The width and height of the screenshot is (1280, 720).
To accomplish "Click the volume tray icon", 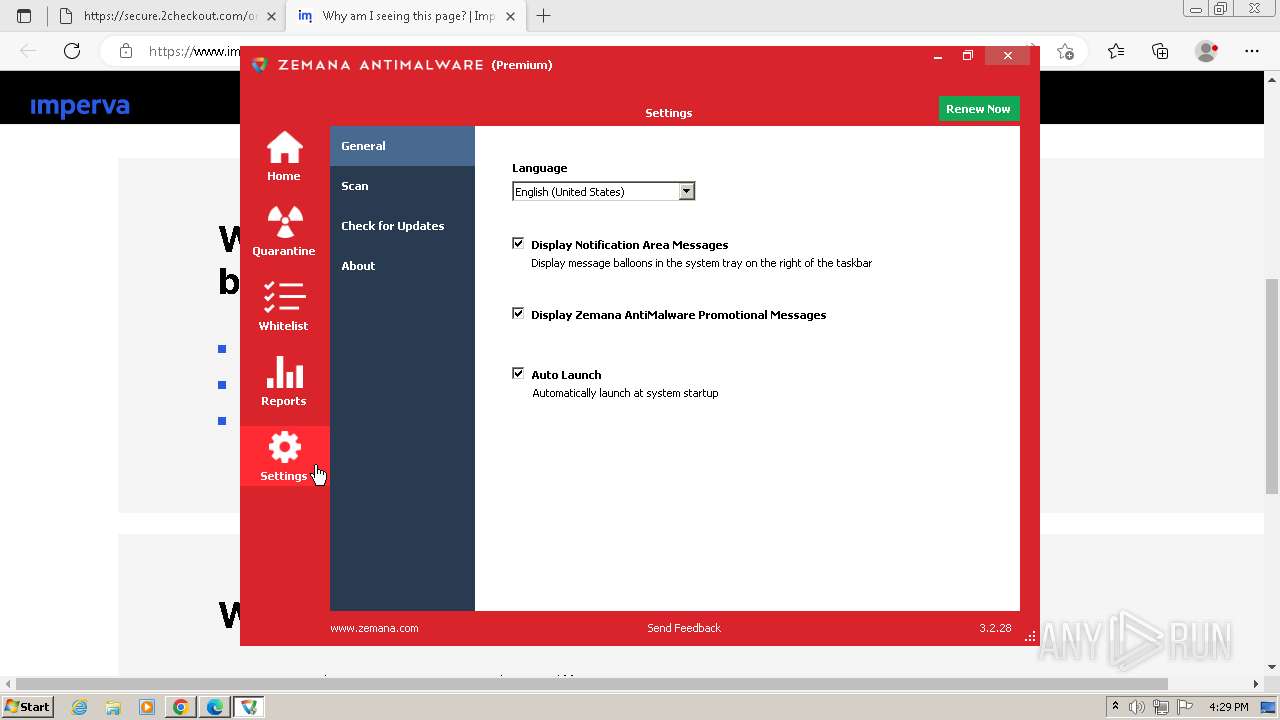I will click(1137, 707).
